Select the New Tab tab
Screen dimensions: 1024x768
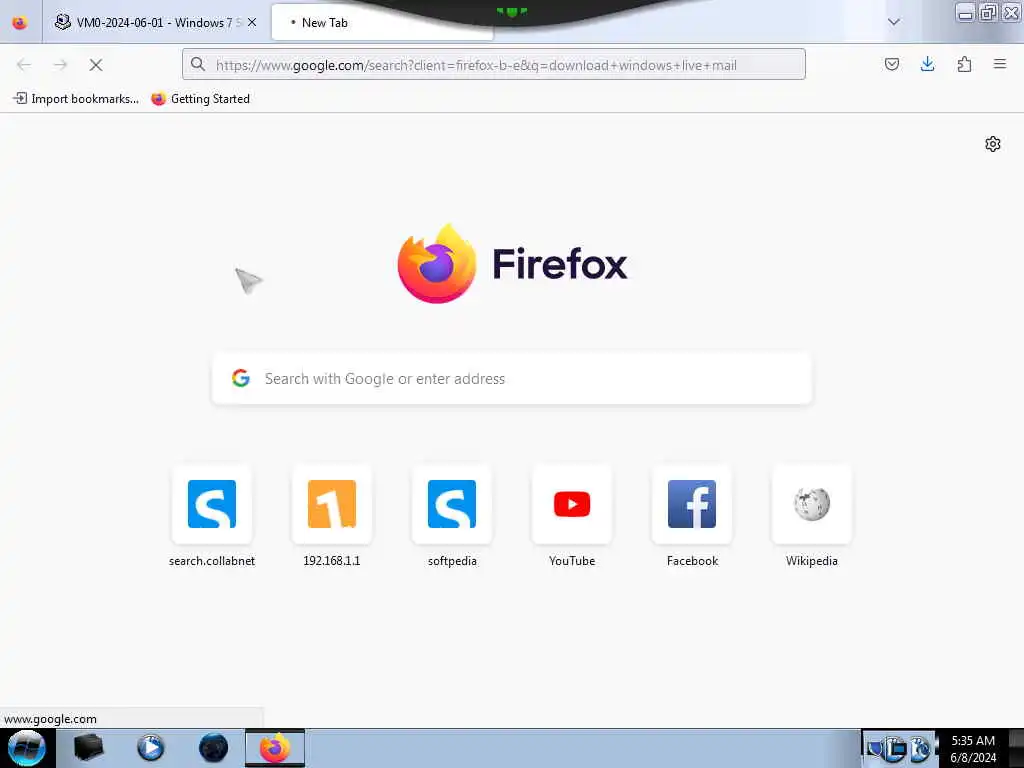tap(382, 22)
